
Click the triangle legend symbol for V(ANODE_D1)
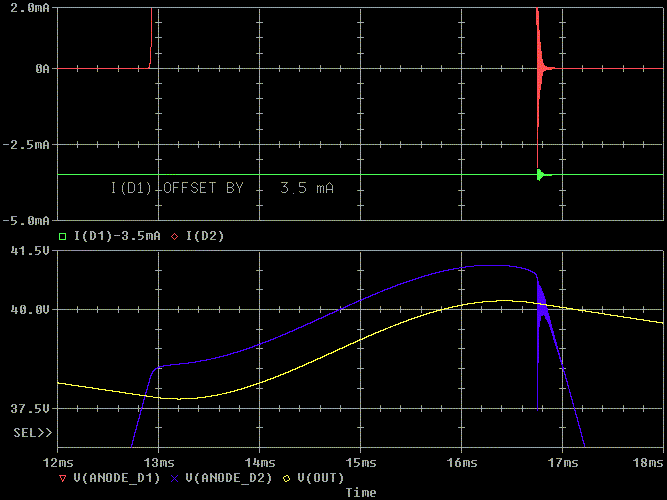pos(62,478)
